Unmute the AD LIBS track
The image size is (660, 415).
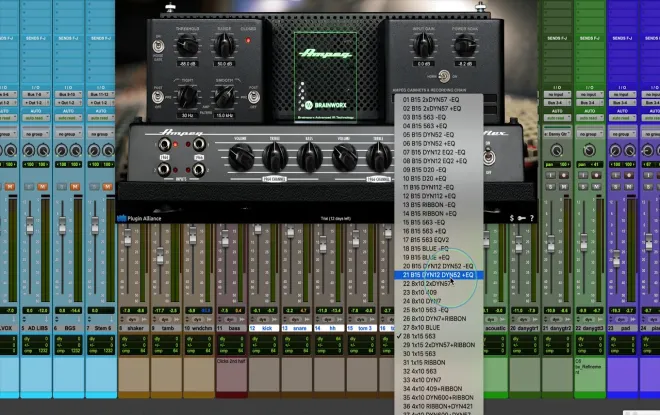pos(42,186)
